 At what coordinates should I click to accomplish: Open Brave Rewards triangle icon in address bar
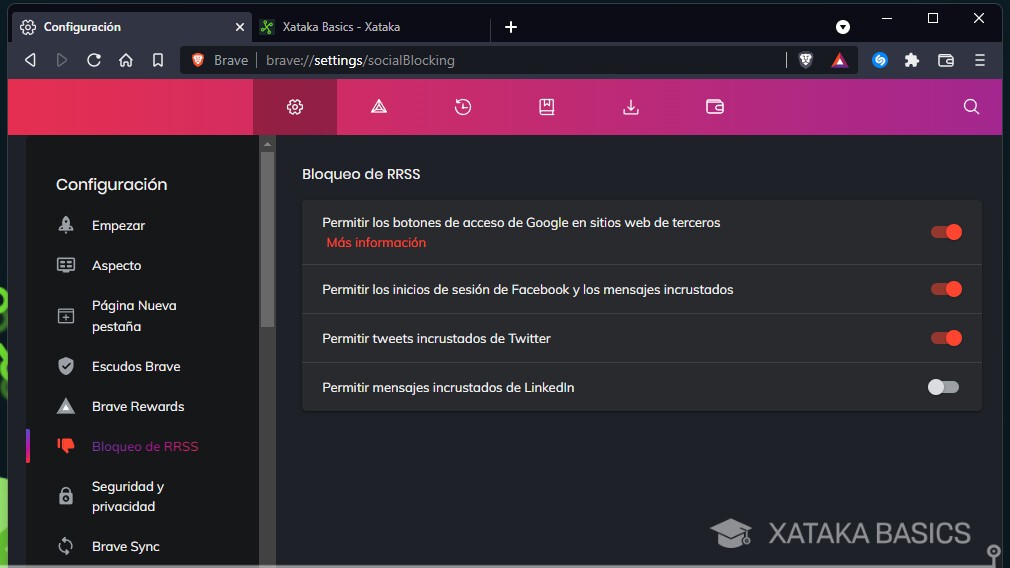click(839, 60)
